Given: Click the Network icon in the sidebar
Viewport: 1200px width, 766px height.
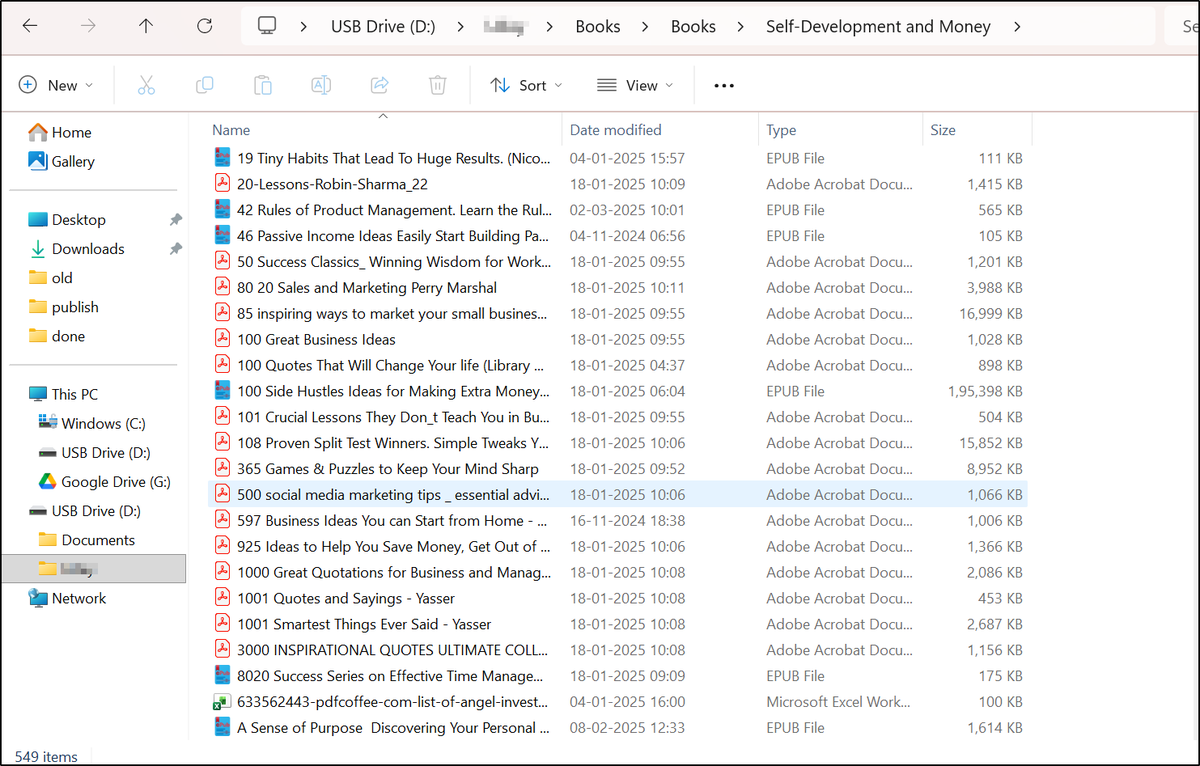Looking at the screenshot, I should (38, 598).
